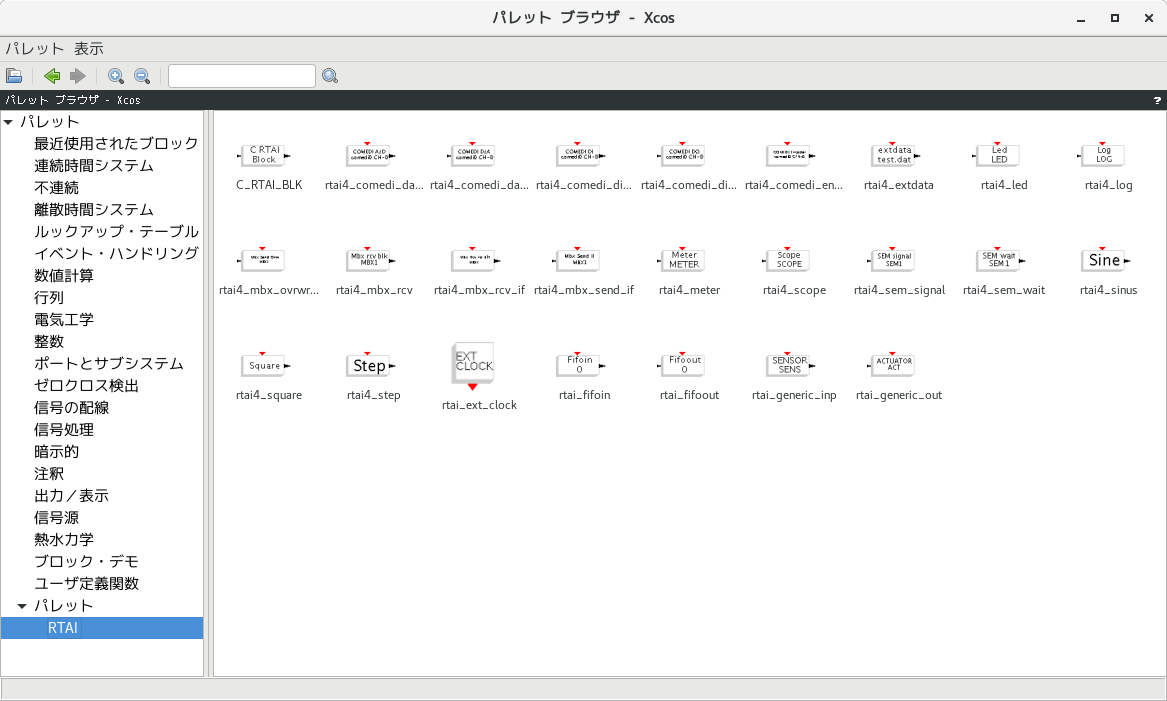Click inside the search text field
This screenshot has width=1167, height=701.
coord(241,75)
